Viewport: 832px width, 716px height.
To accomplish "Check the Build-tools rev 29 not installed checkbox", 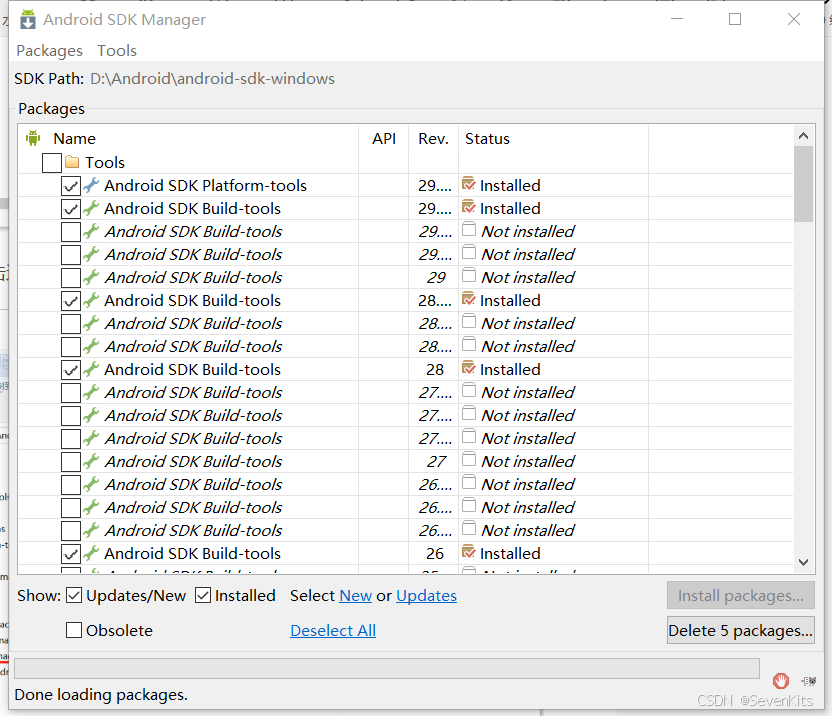I will pos(71,278).
